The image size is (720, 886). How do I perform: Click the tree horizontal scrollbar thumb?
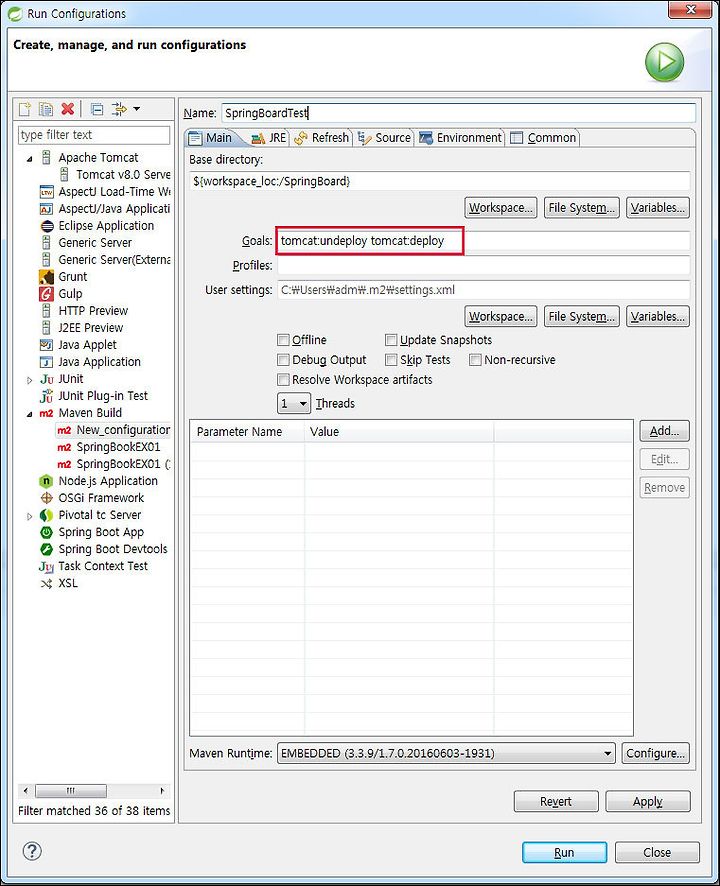click(x=71, y=791)
